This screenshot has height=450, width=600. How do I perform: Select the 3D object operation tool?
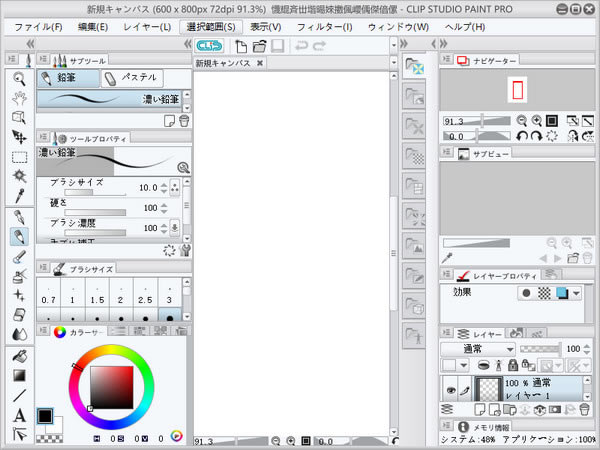19,118
